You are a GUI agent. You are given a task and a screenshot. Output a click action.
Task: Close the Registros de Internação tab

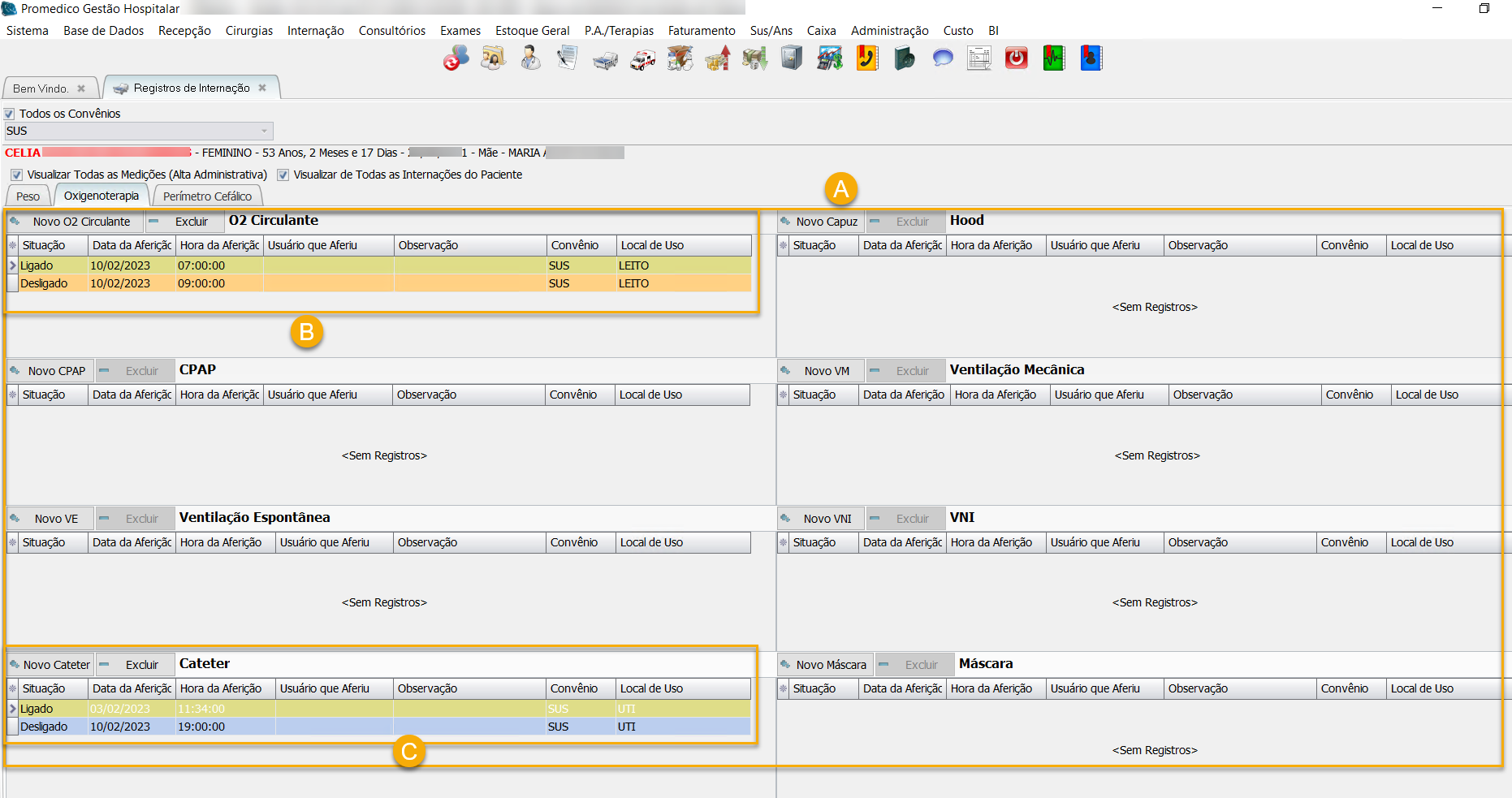(262, 88)
